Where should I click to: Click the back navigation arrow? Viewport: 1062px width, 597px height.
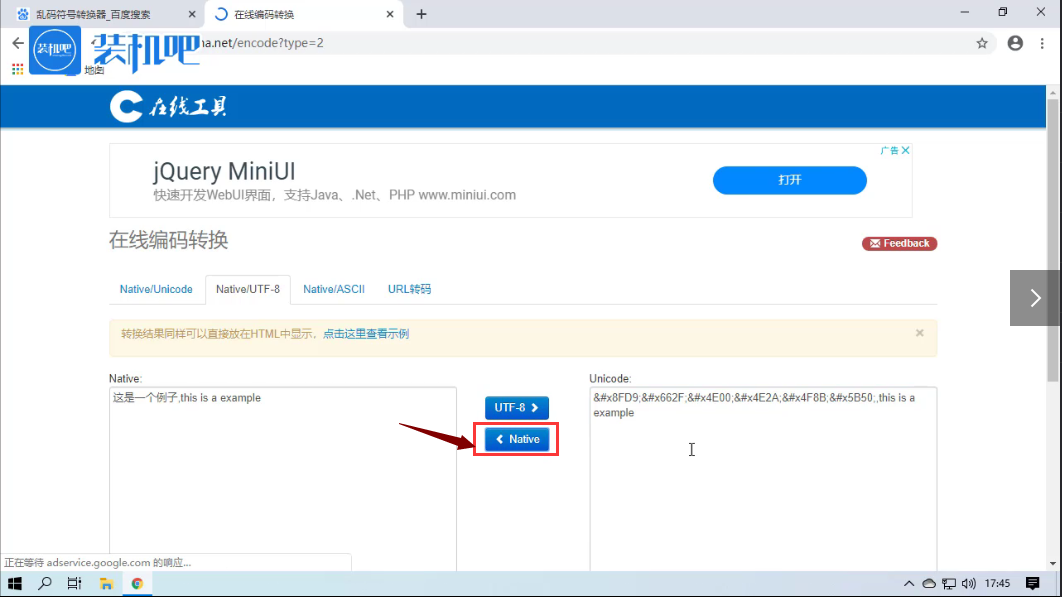17,43
